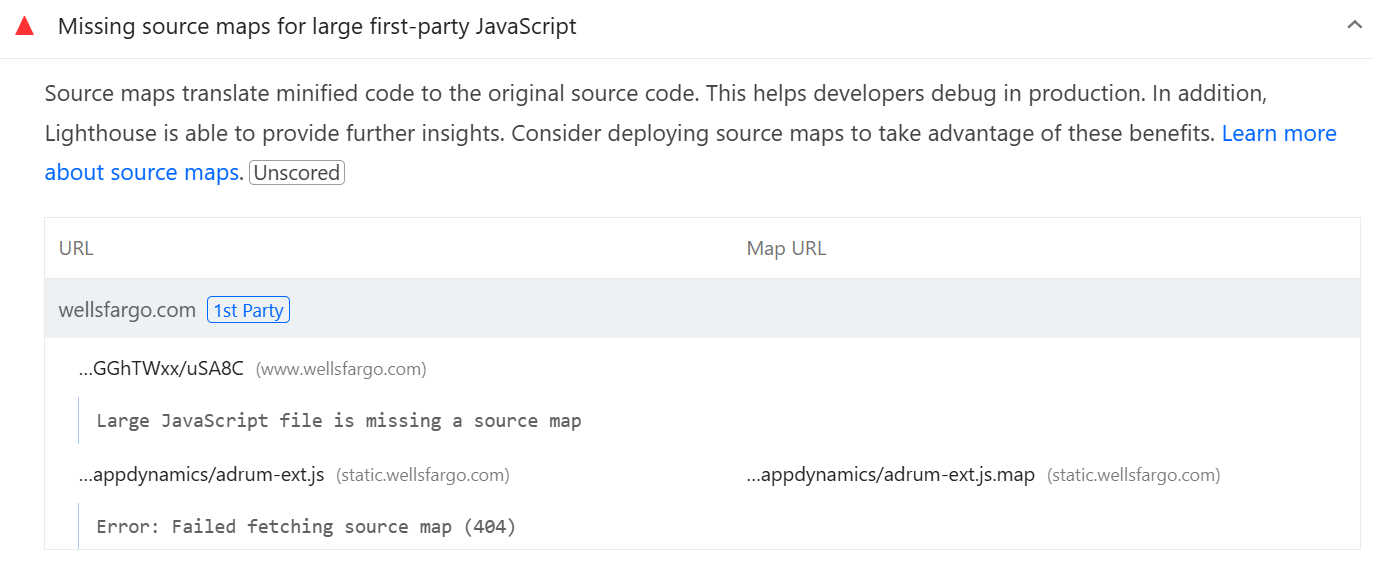Click '(static.wellsfargo.com)' beside adrum-ext.js.map
Viewport: 1374px width, 561px height.
(x=1133, y=475)
